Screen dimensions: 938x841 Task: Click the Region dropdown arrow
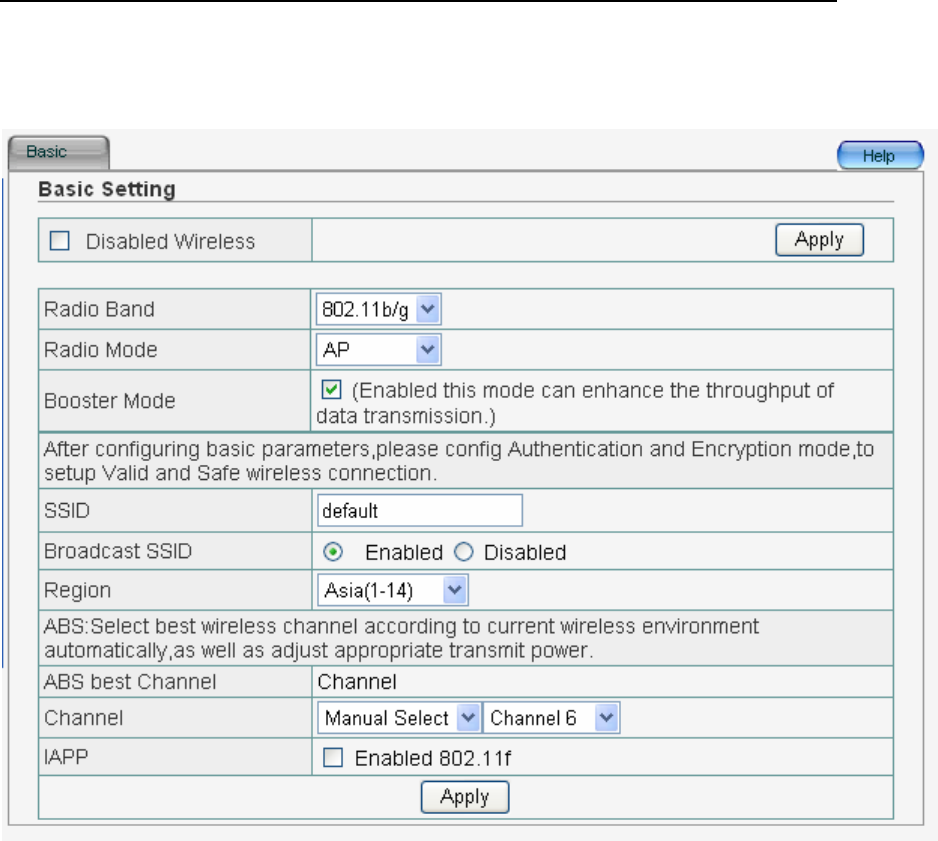(455, 590)
